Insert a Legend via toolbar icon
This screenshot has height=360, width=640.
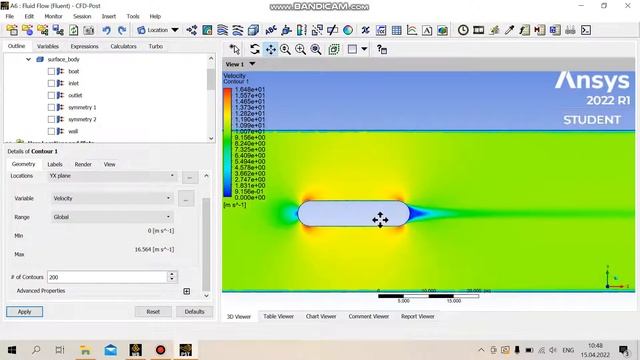point(302,30)
